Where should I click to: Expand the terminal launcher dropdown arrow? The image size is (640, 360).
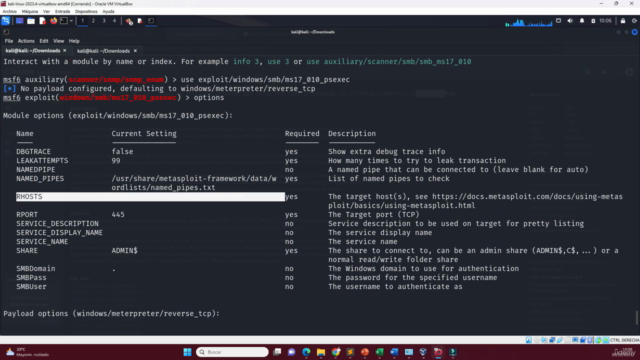coord(71,21)
